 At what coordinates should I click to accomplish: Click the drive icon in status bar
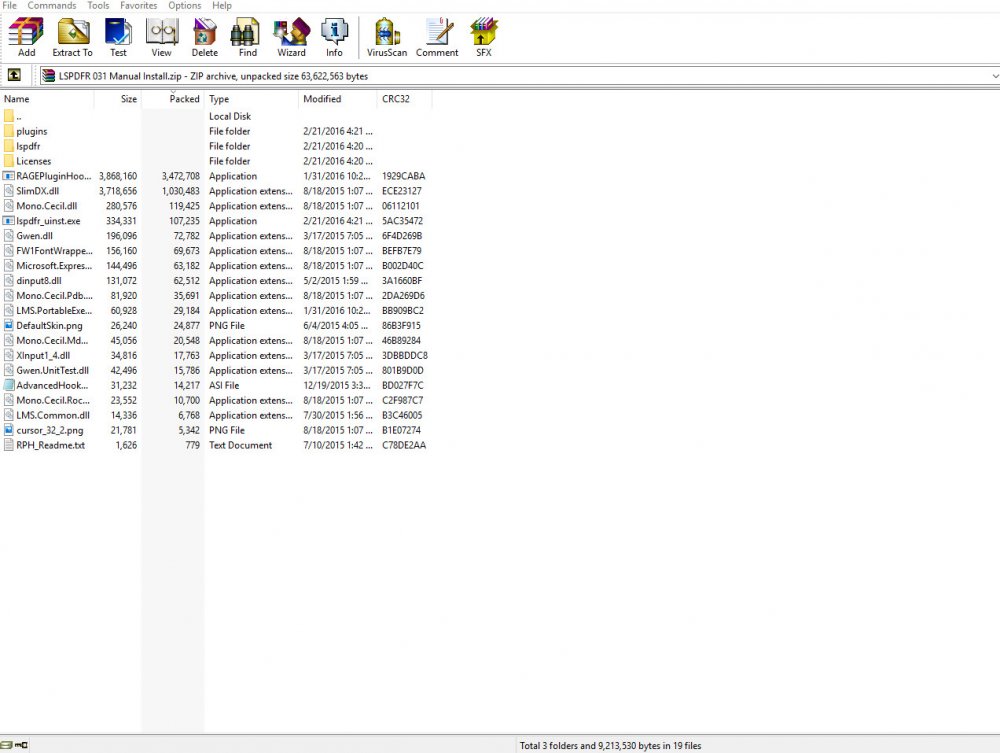click(6, 745)
